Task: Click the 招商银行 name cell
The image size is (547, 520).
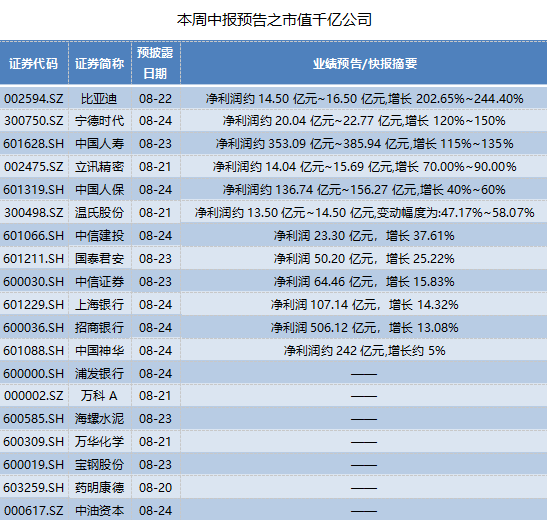Action: [100, 328]
